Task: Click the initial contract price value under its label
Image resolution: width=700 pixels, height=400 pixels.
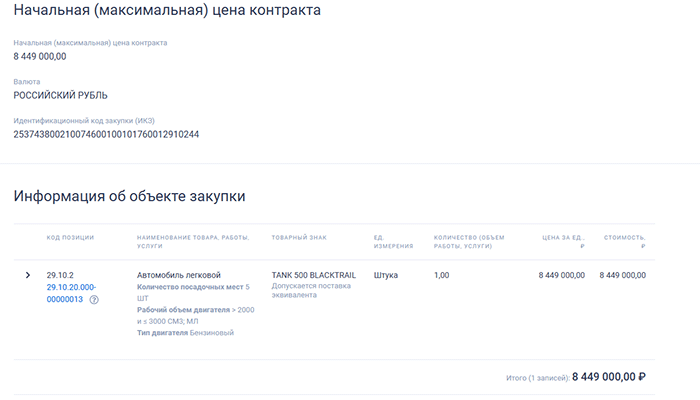Action: click(x=40, y=56)
